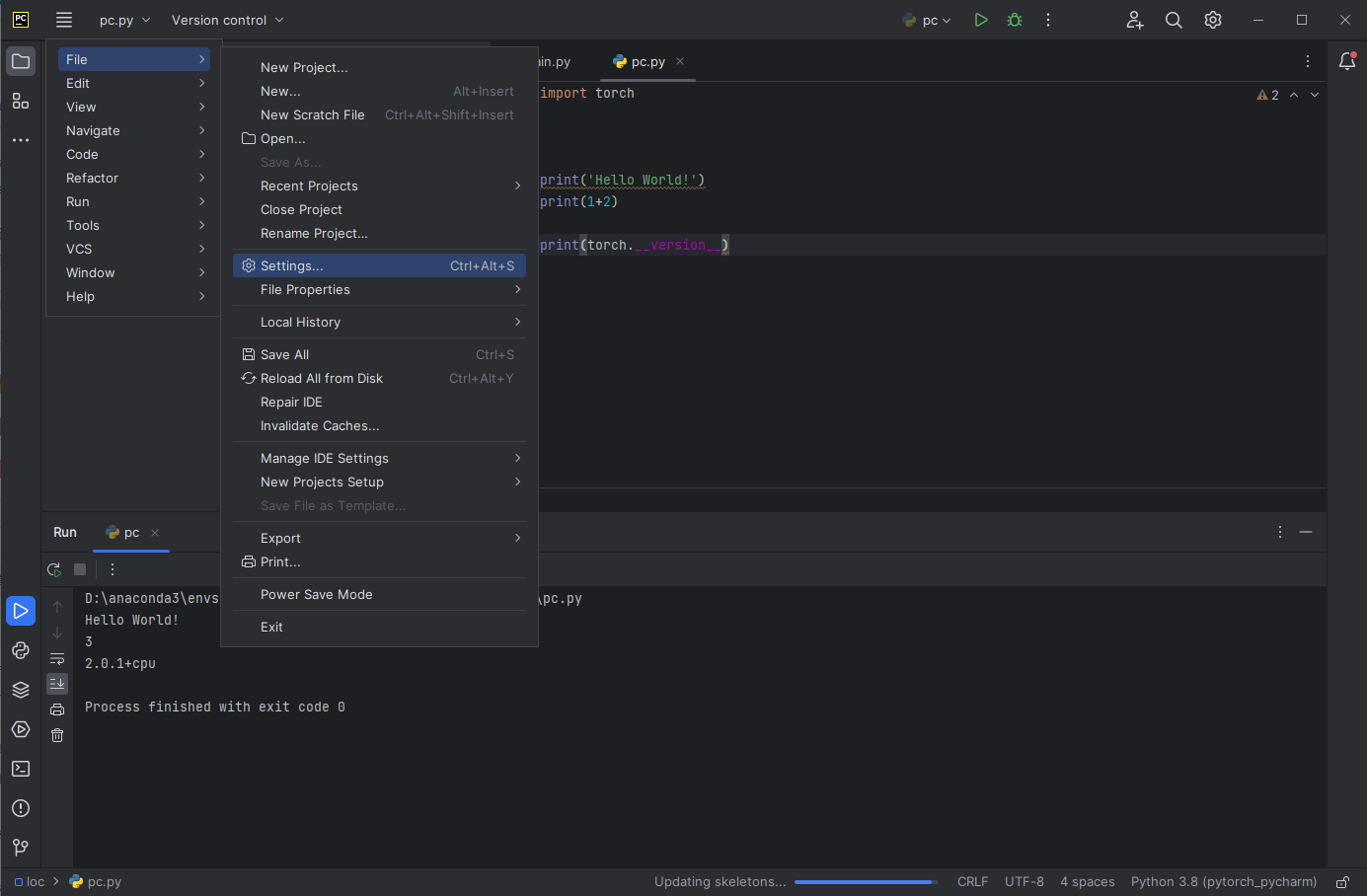Click Save All in File menu

(379, 354)
